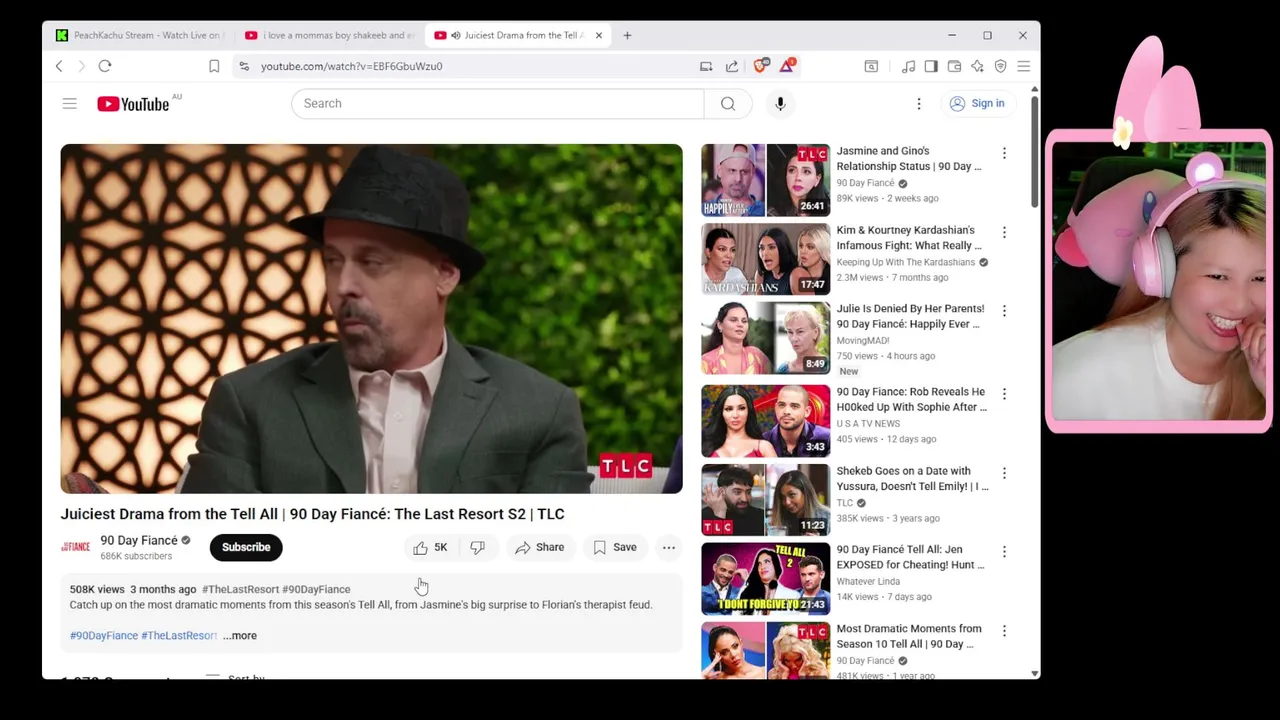Save the video to a playlist
The width and height of the screenshot is (1280, 720).
pos(614,547)
